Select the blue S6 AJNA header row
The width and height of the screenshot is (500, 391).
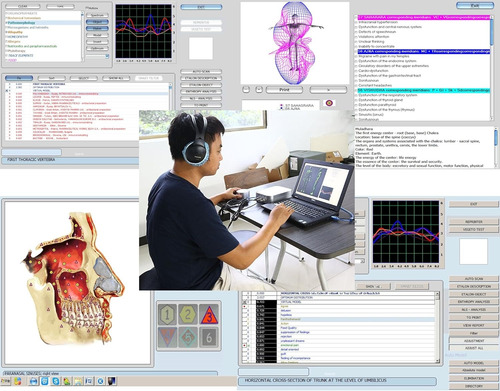[x=424, y=51]
